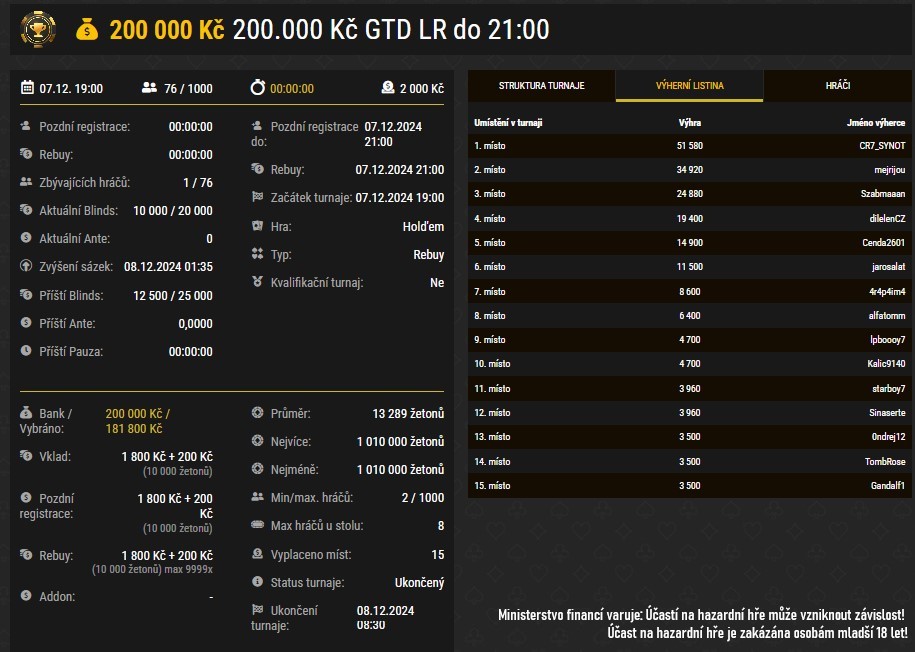Click the 3. místo row for Szabmaaan
The height and width of the screenshot is (652, 915).
(x=688, y=194)
